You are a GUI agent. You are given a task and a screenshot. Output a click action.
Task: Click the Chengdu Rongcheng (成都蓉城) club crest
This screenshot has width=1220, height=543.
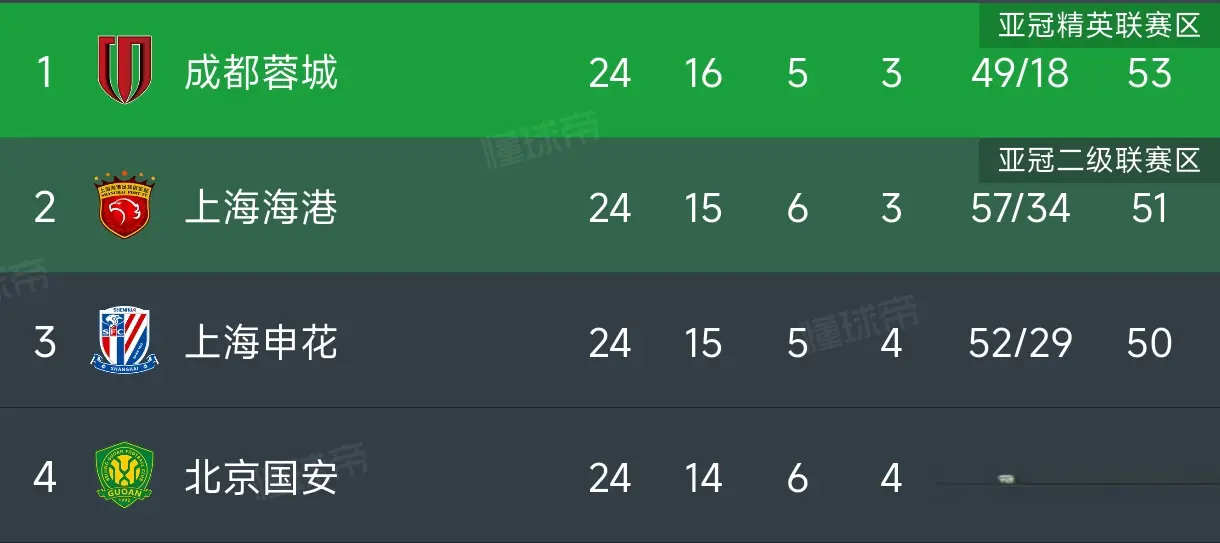125,69
